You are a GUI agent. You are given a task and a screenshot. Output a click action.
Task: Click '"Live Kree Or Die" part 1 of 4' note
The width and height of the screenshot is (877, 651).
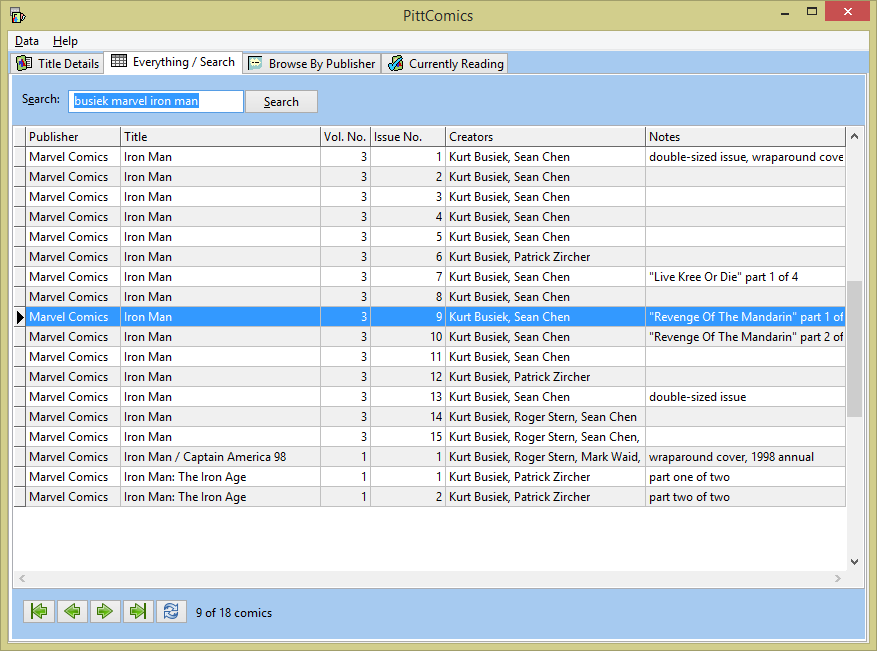(745, 277)
